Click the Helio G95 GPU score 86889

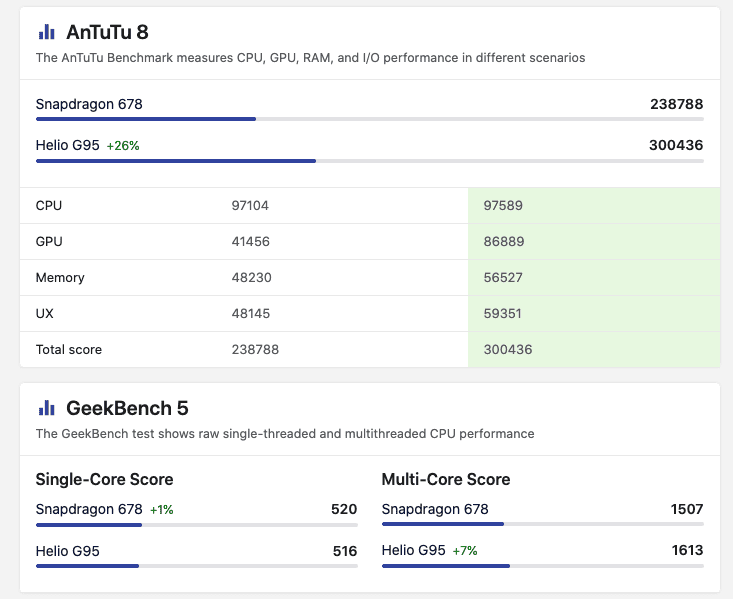click(503, 242)
